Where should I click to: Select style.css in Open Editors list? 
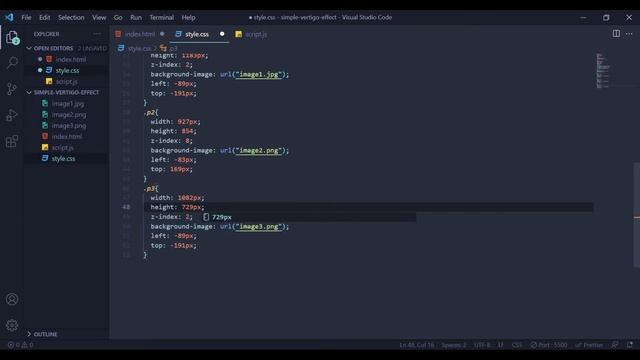pyautogui.click(x=67, y=71)
